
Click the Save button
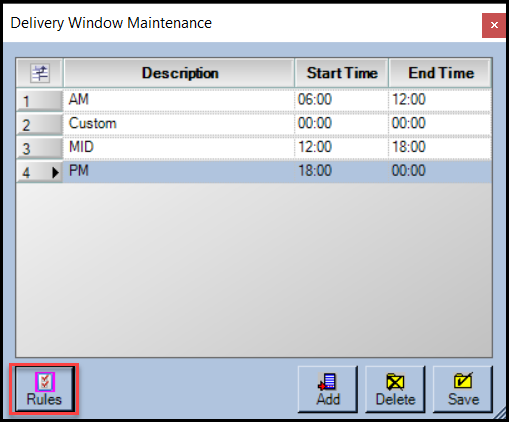coord(463,389)
